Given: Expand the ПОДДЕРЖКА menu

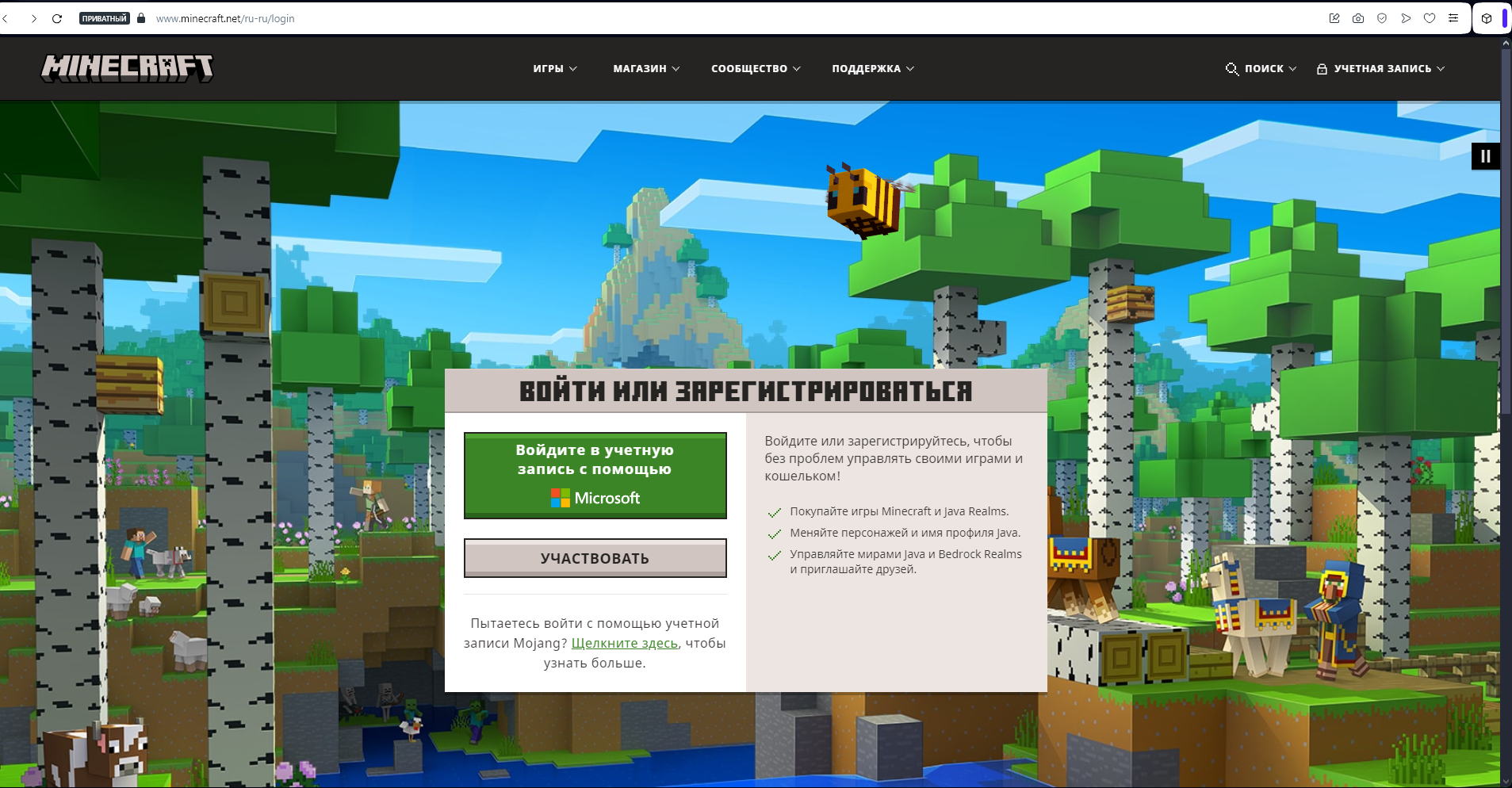Looking at the screenshot, I should pos(873,69).
